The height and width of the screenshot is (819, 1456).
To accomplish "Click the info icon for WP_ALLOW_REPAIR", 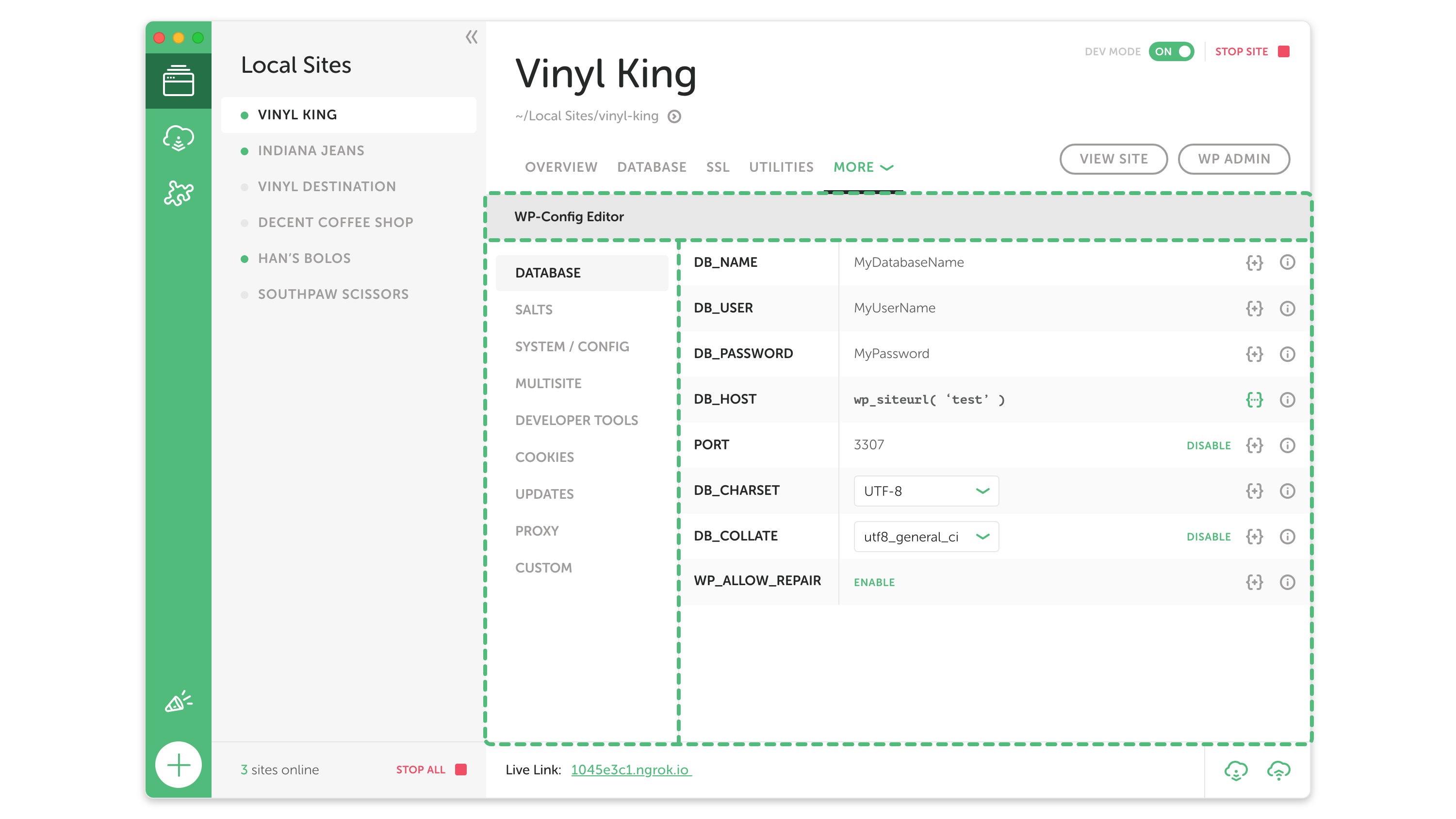I will point(1287,582).
